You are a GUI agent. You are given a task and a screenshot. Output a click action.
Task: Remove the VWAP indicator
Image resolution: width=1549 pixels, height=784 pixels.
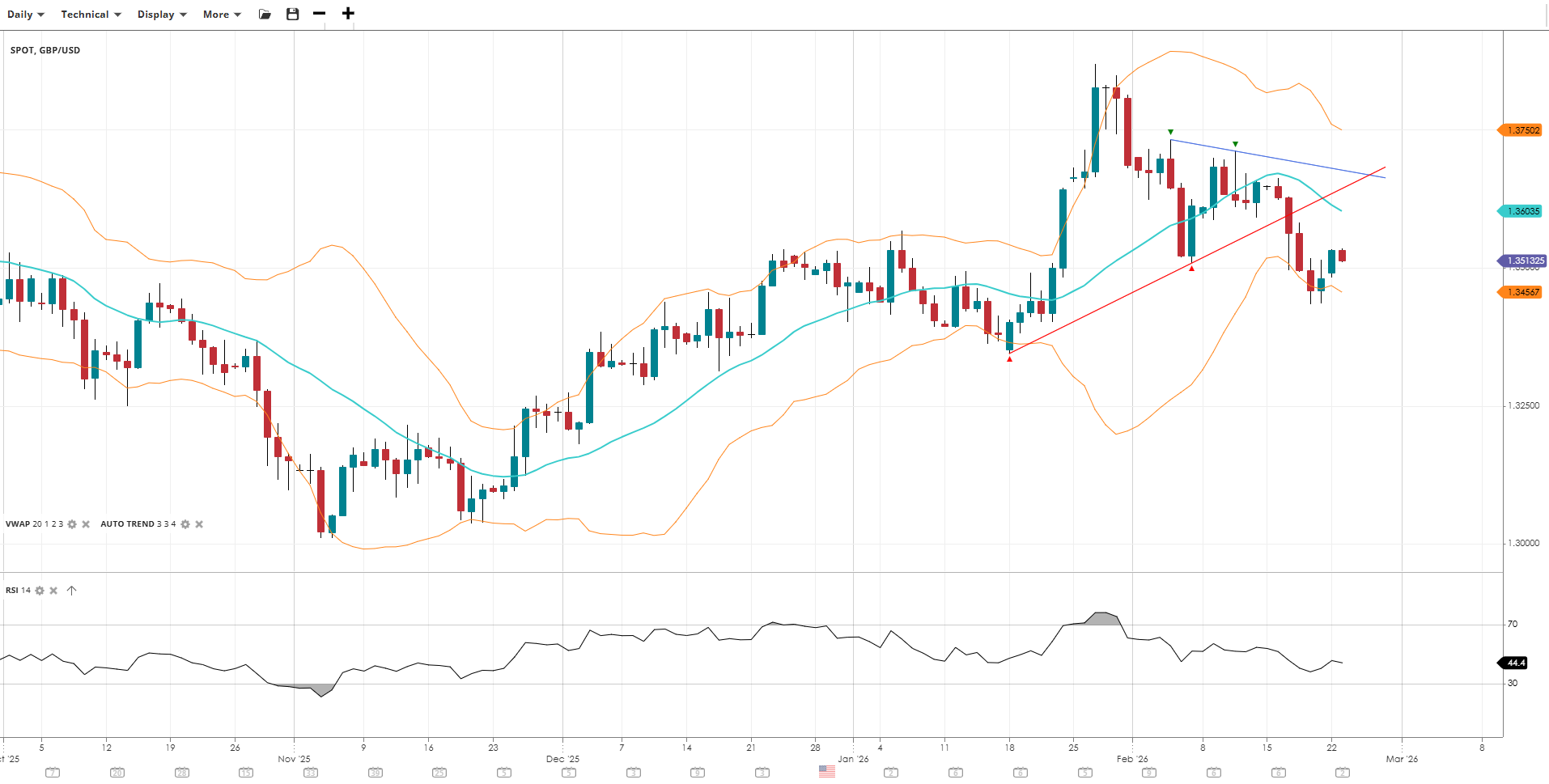pyautogui.click(x=86, y=524)
